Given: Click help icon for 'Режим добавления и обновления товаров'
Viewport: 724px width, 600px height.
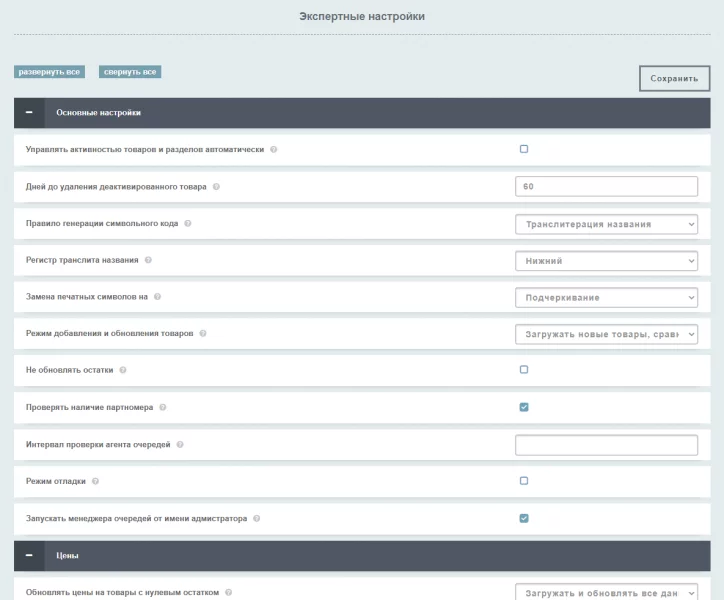Looking at the screenshot, I should pyautogui.click(x=203, y=333).
